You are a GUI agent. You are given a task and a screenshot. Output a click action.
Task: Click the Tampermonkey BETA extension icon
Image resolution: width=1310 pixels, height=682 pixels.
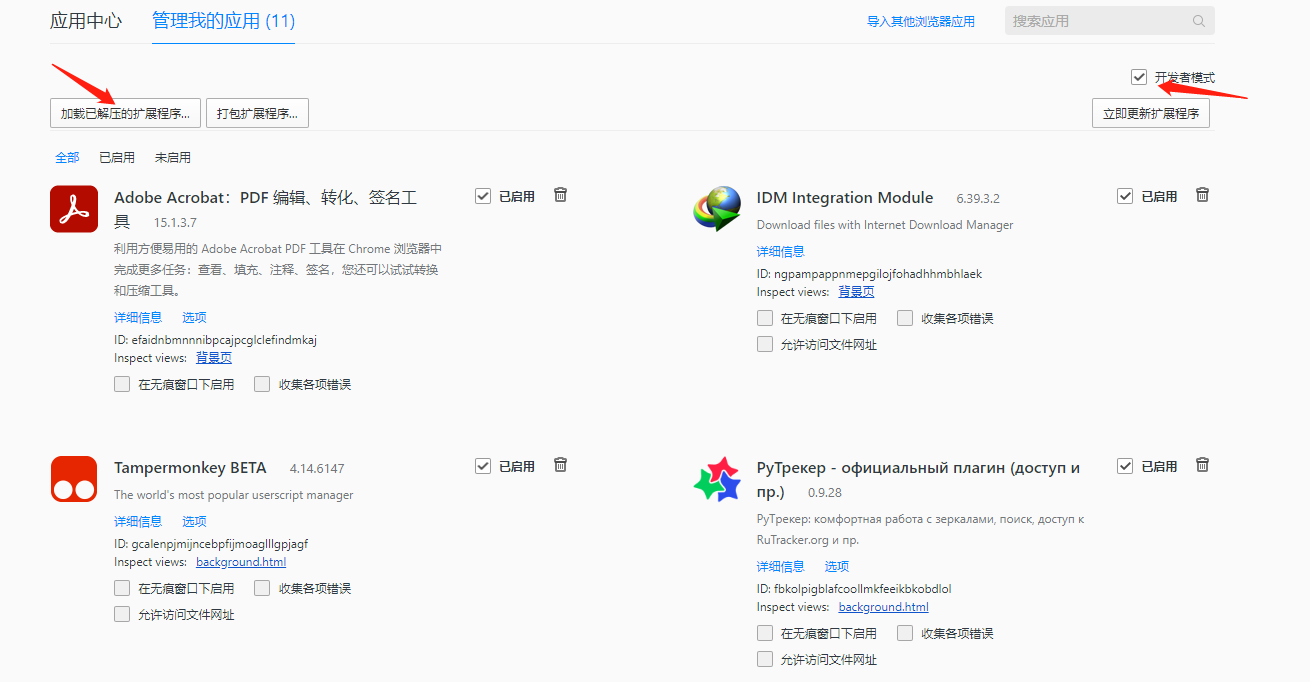73,478
